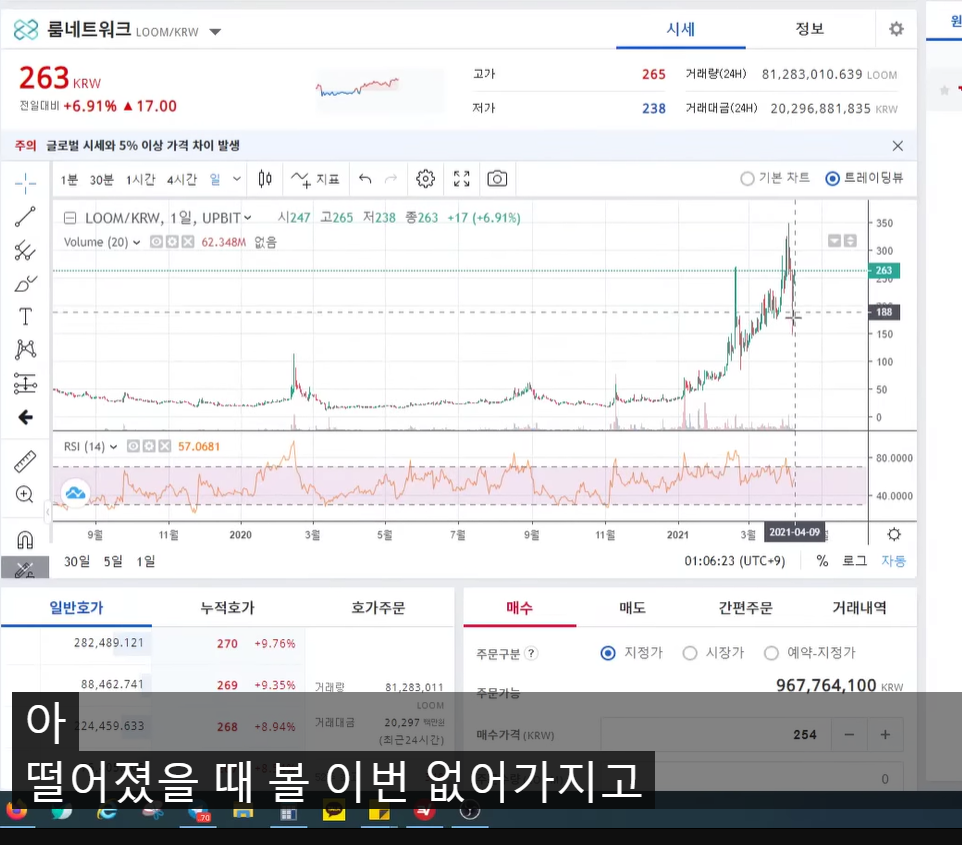The image size is (962, 845).
Task: Open candlestick chart type selector
Action: click(x=265, y=179)
